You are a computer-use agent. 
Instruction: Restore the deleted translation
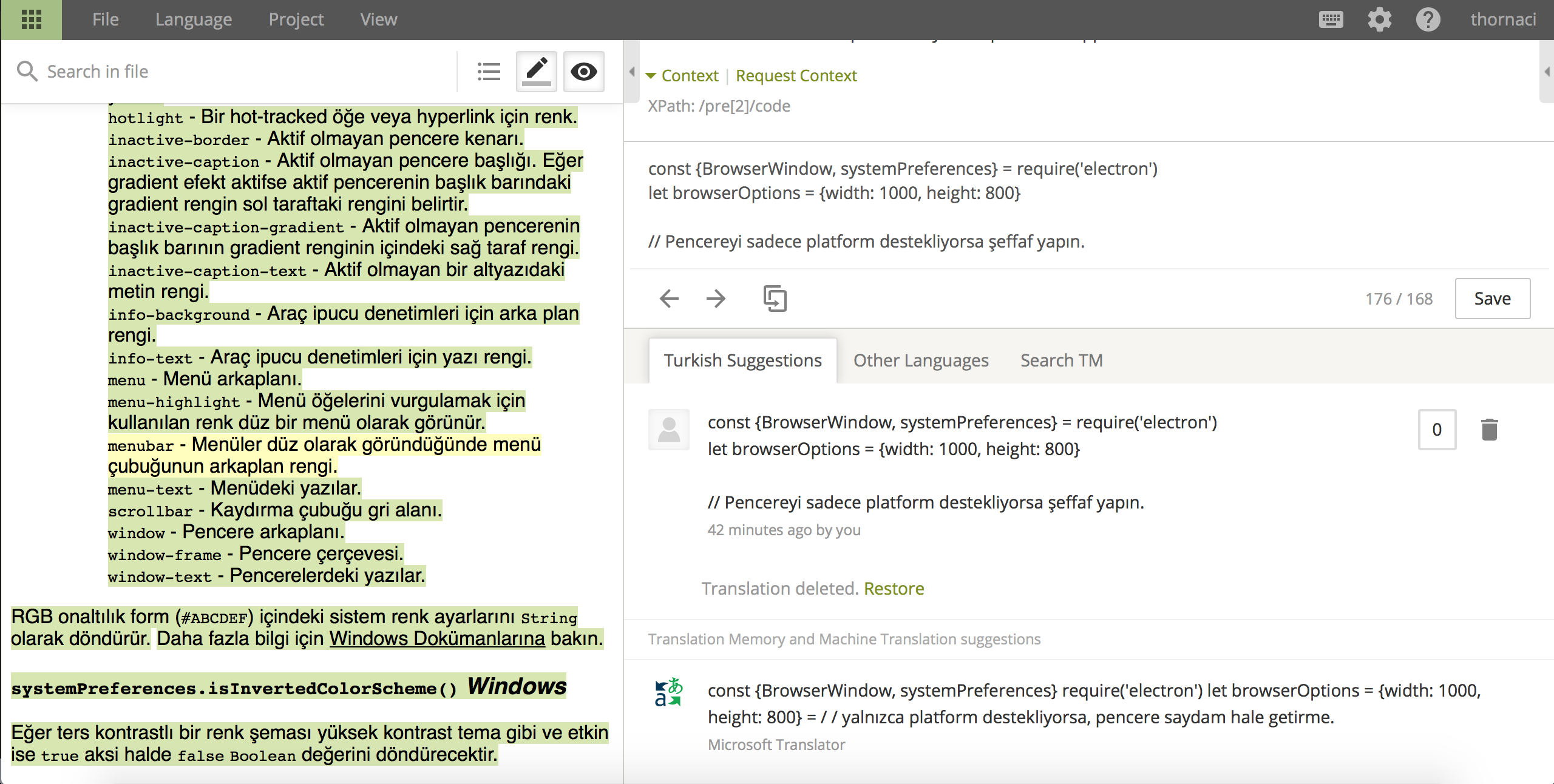coord(894,589)
